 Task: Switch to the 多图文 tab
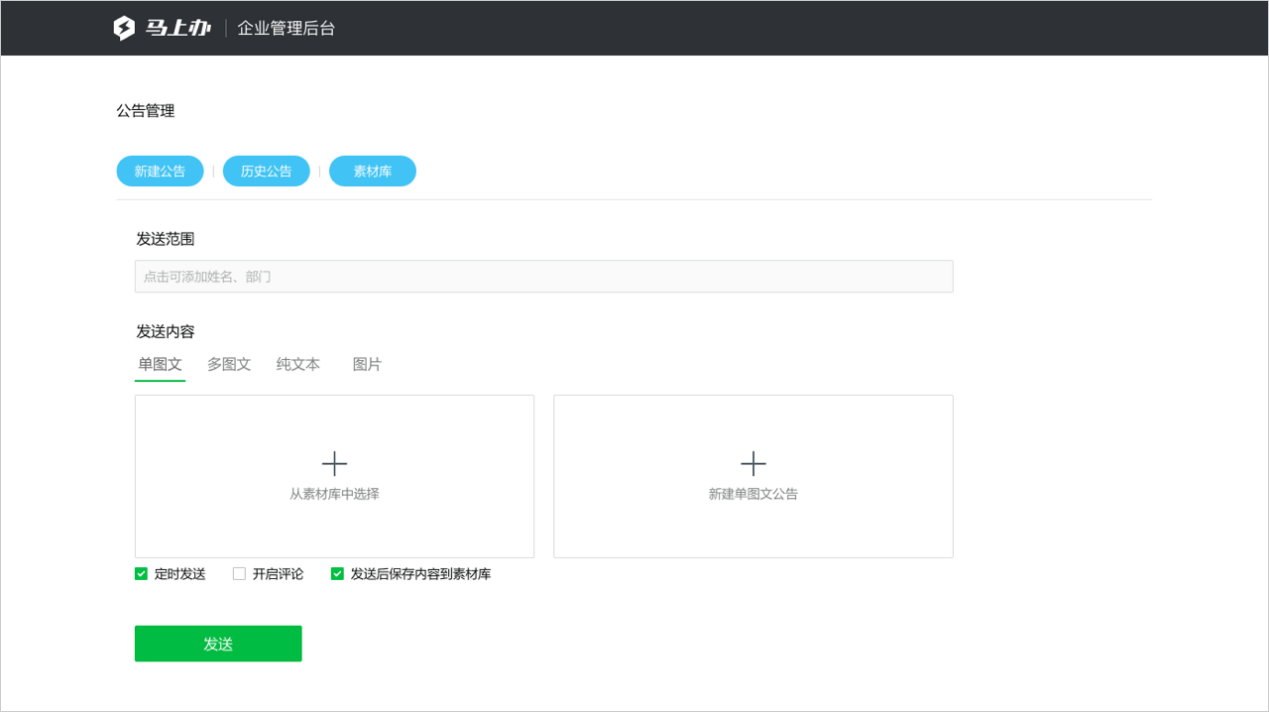229,365
